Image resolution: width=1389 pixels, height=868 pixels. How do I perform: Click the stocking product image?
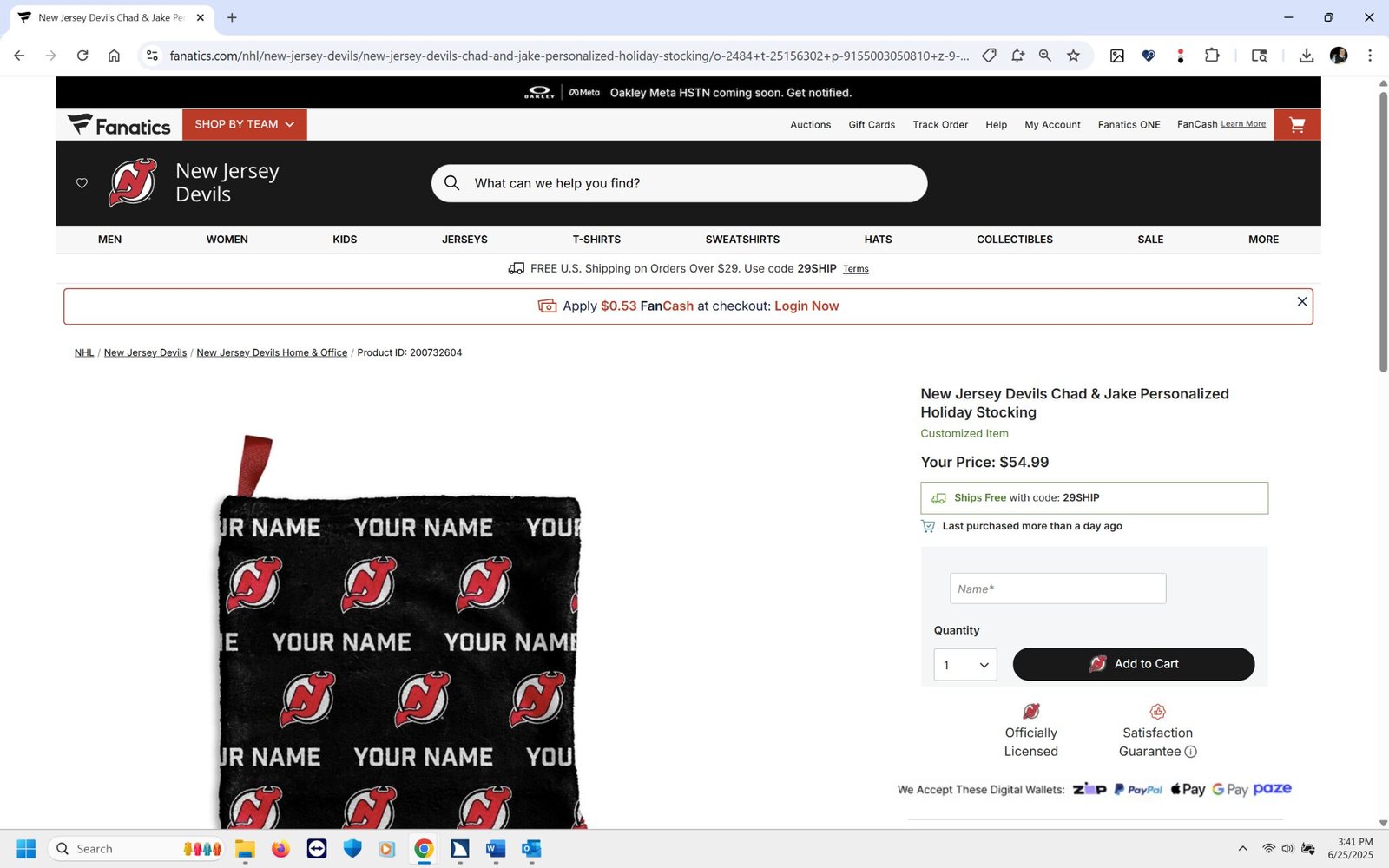click(x=399, y=631)
